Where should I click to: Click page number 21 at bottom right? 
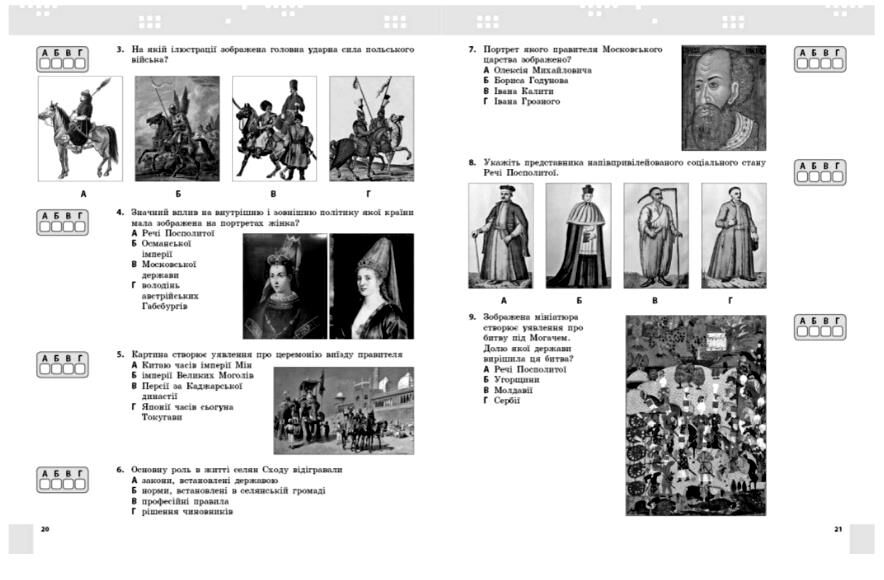pos(837,528)
